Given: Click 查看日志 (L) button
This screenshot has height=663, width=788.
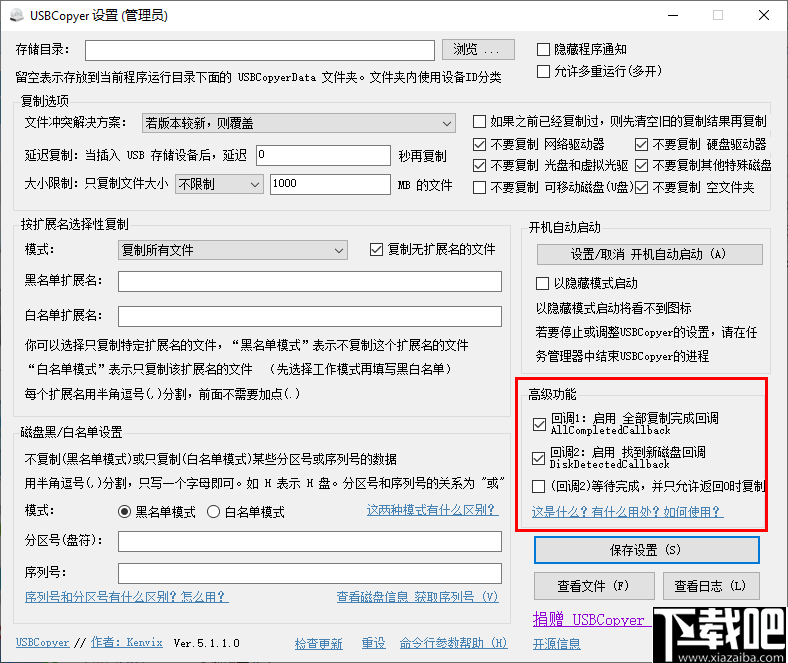Looking at the screenshot, I should [x=711, y=586].
